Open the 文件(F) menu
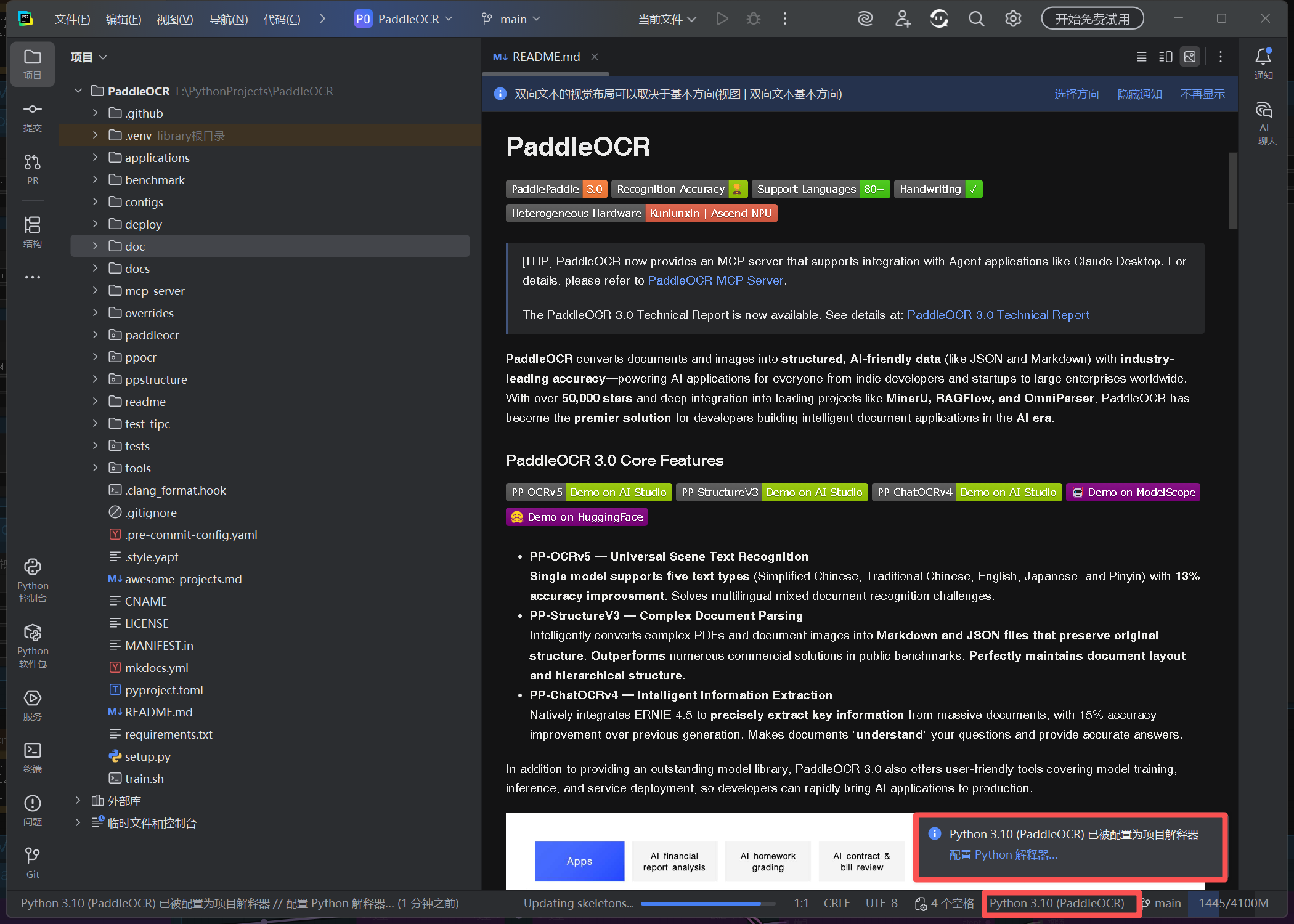The image size is (1294, 924). (72, 19)
